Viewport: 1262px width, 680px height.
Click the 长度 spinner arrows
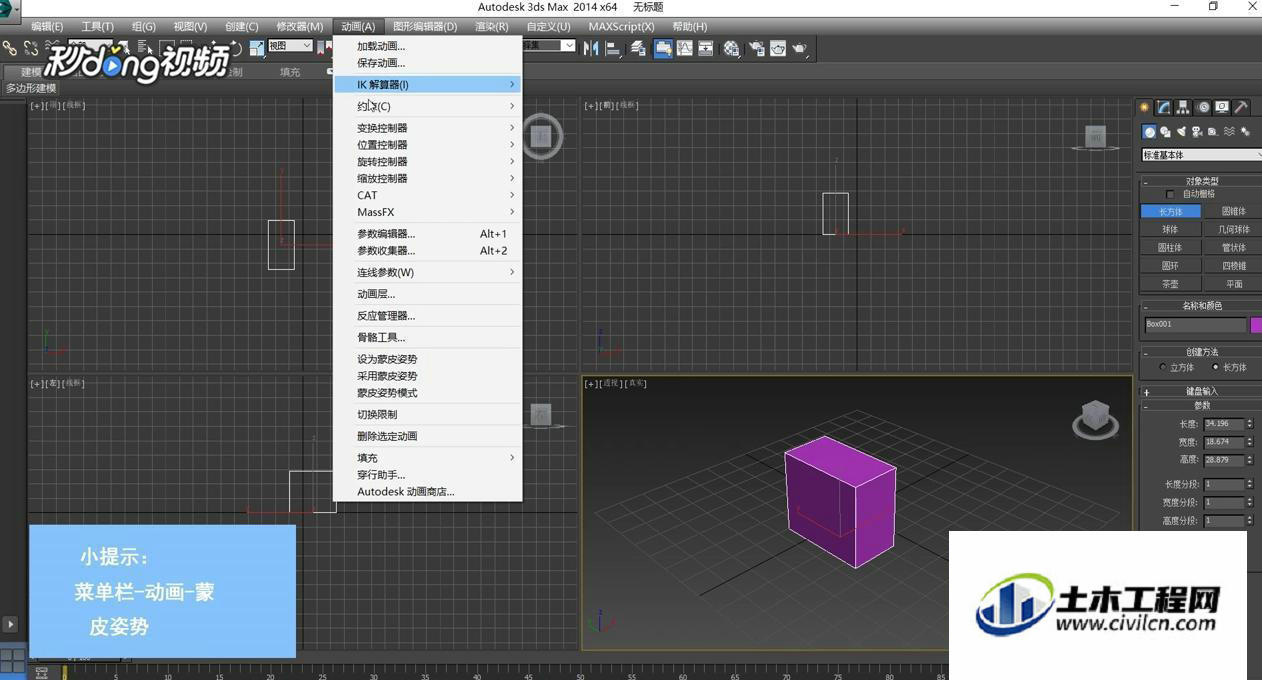[x=1249, y=424]
